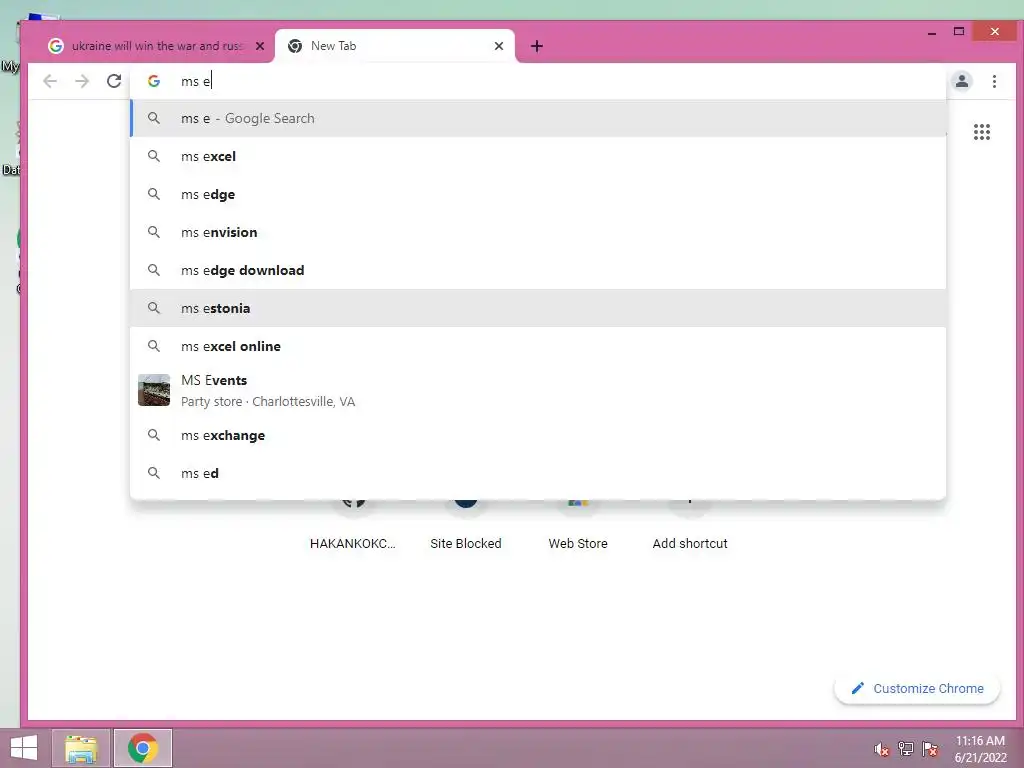Open the Chrome three-dot menu
Screen dimensions: 1024x768
pyautogui.click(x=994, y=81)
